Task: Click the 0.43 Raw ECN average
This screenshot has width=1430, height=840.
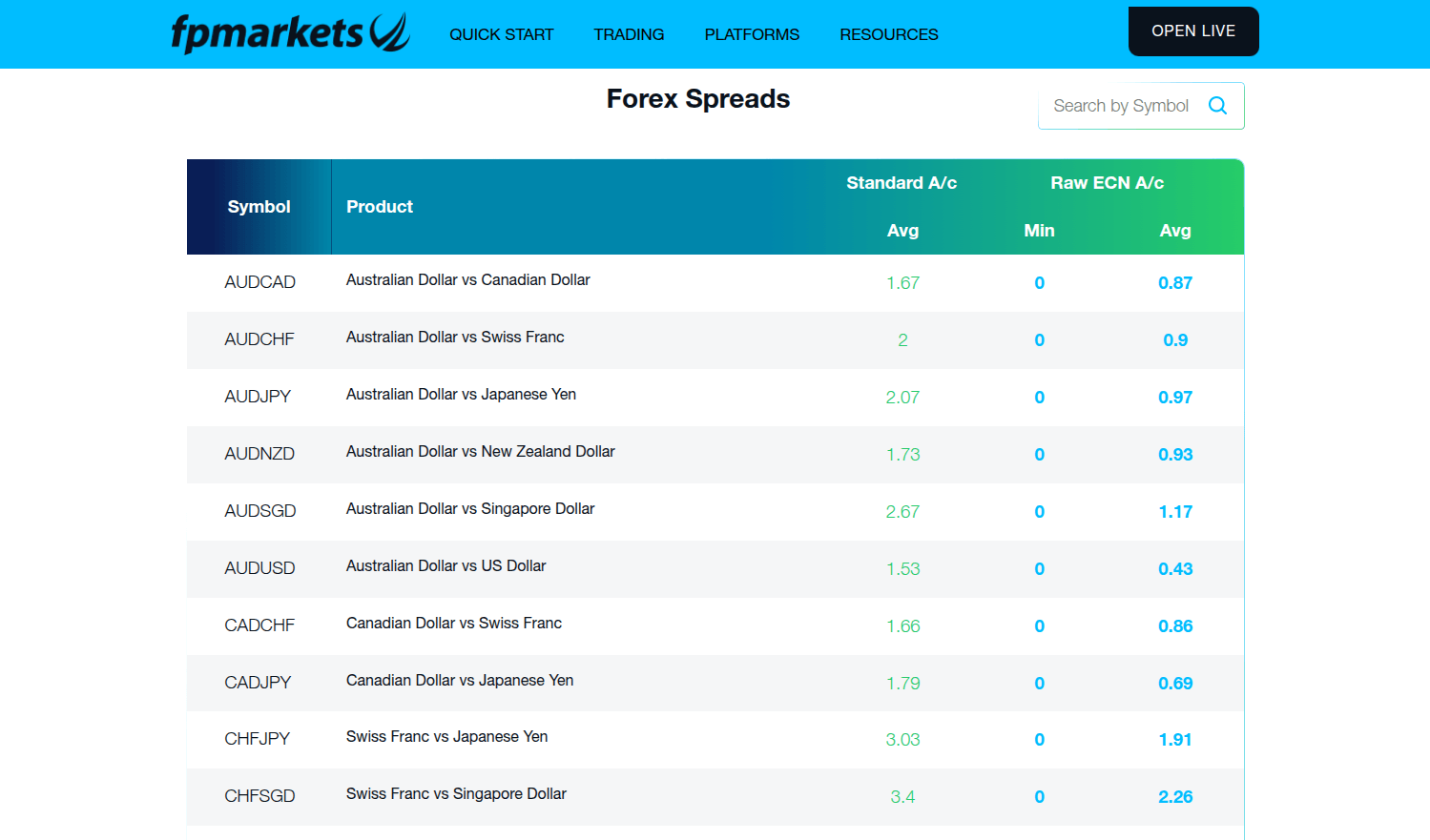Action: click(x=1175, y=569)
